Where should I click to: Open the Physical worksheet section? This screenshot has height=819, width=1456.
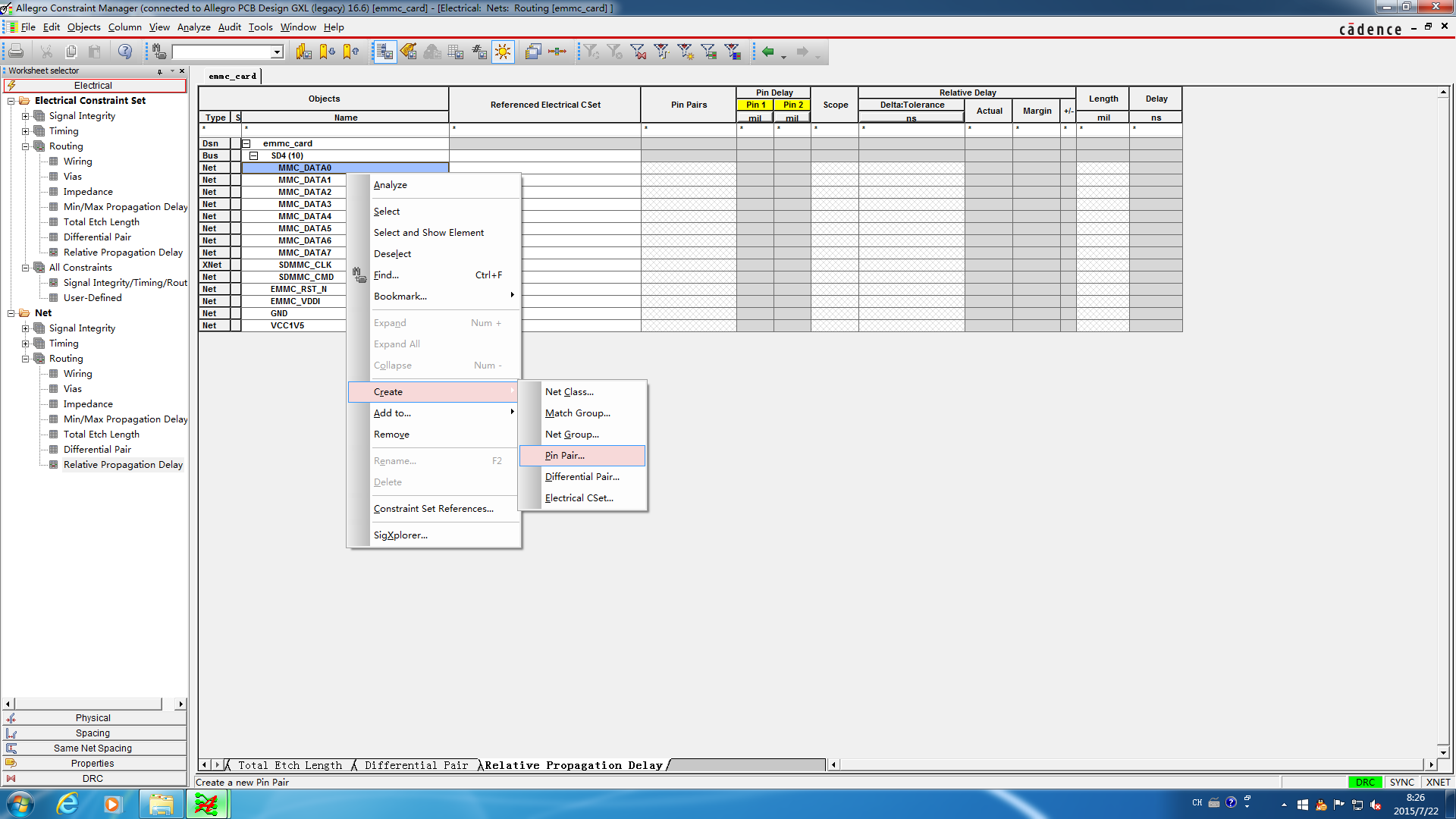tap(93, 717)
